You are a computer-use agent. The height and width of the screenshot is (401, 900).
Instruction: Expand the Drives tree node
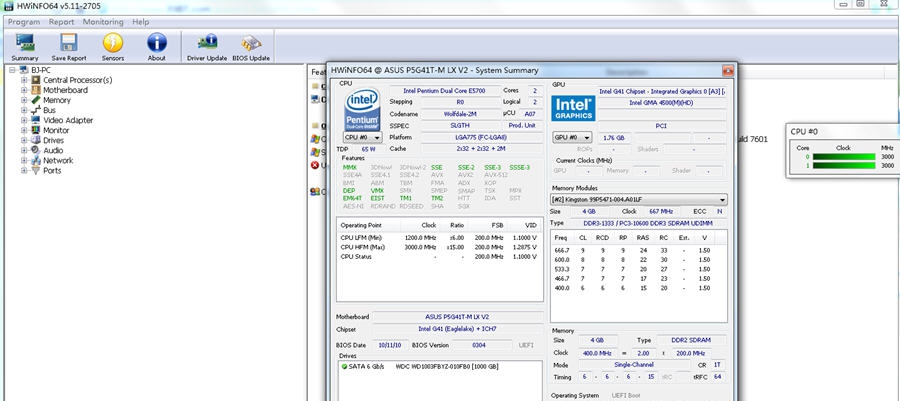tap(24, 140)
